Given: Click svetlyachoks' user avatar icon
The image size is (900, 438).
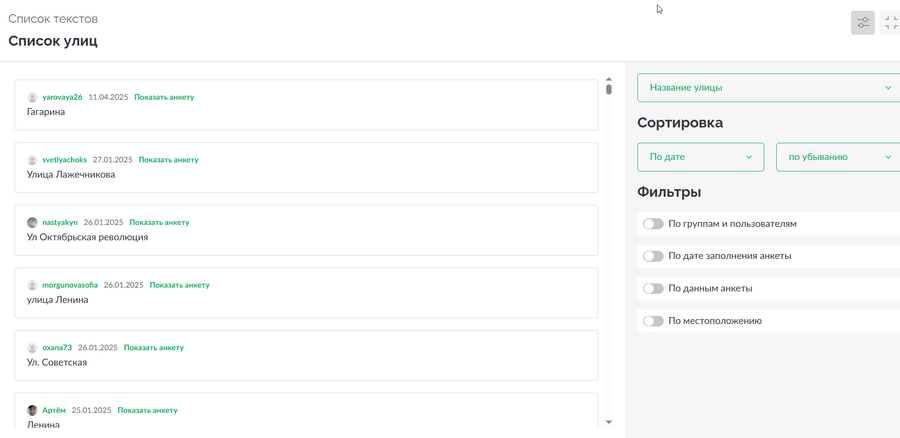Looking at the screenshot, I should [x=32, y=160].
